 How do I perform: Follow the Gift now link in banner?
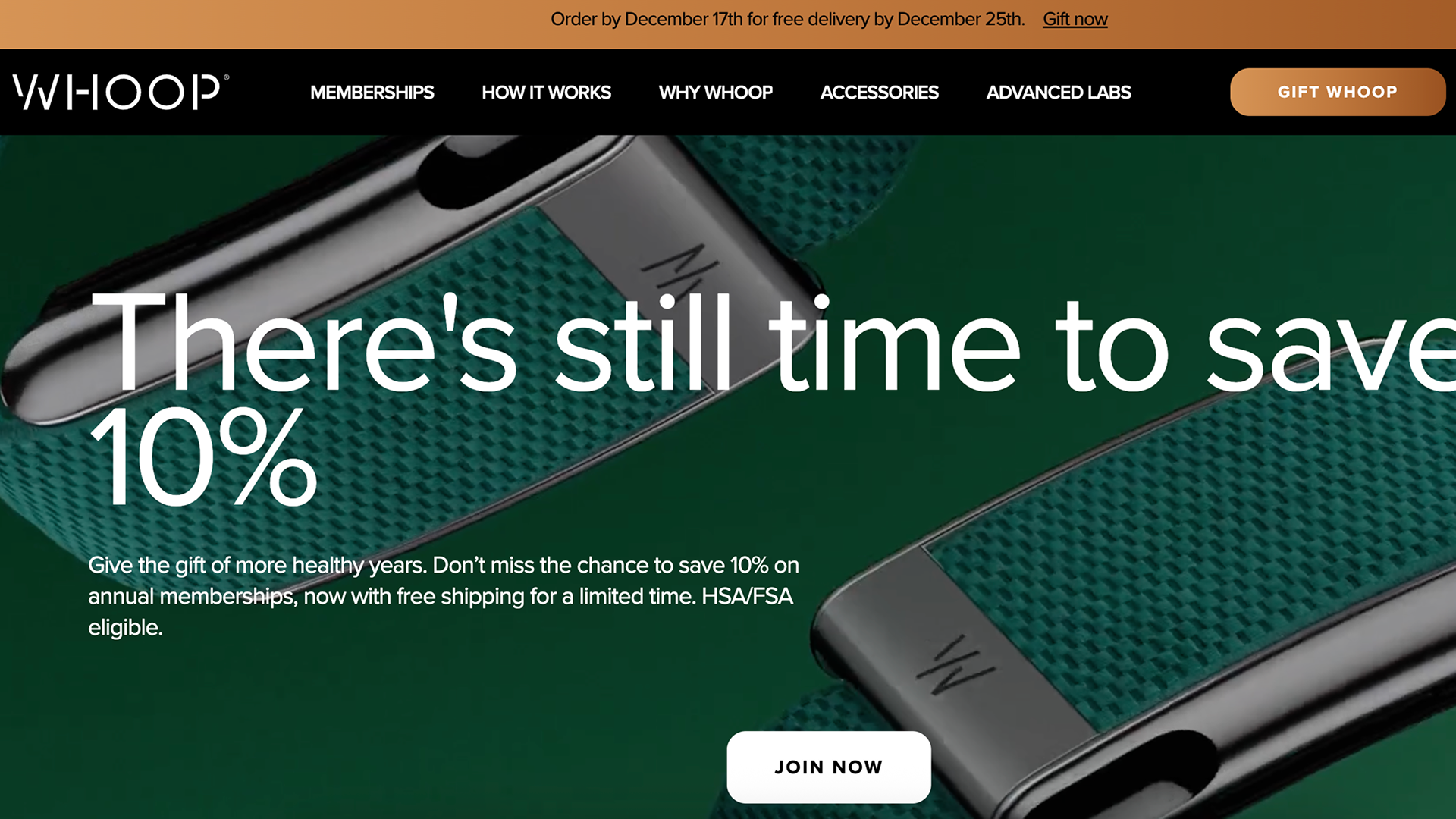(x=1075, y=19)
